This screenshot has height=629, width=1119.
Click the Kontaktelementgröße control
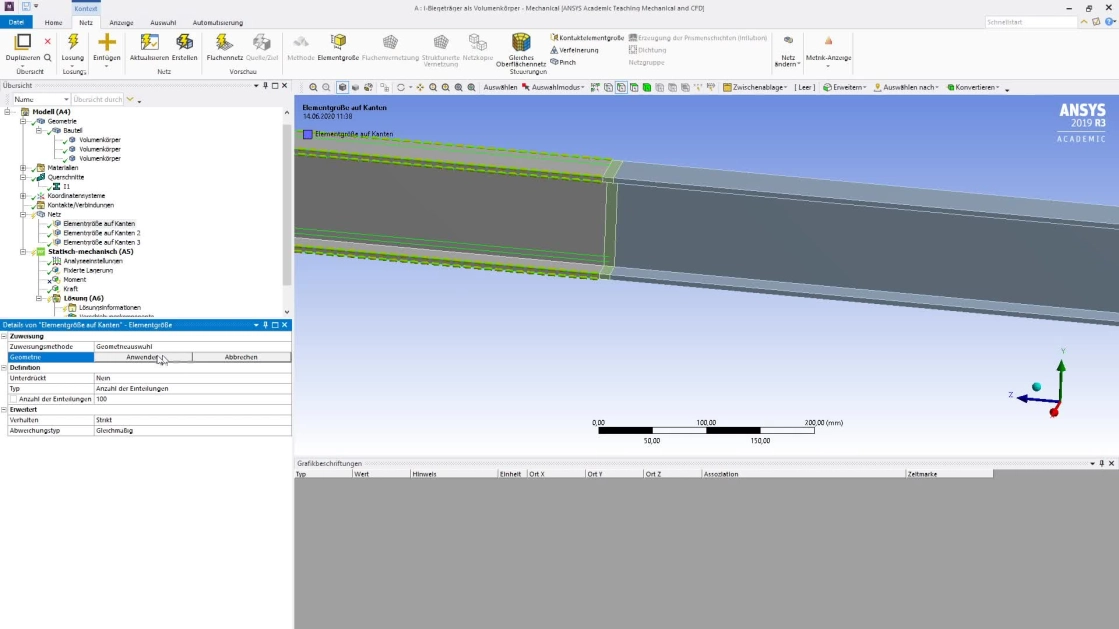(x=587, y=38)
